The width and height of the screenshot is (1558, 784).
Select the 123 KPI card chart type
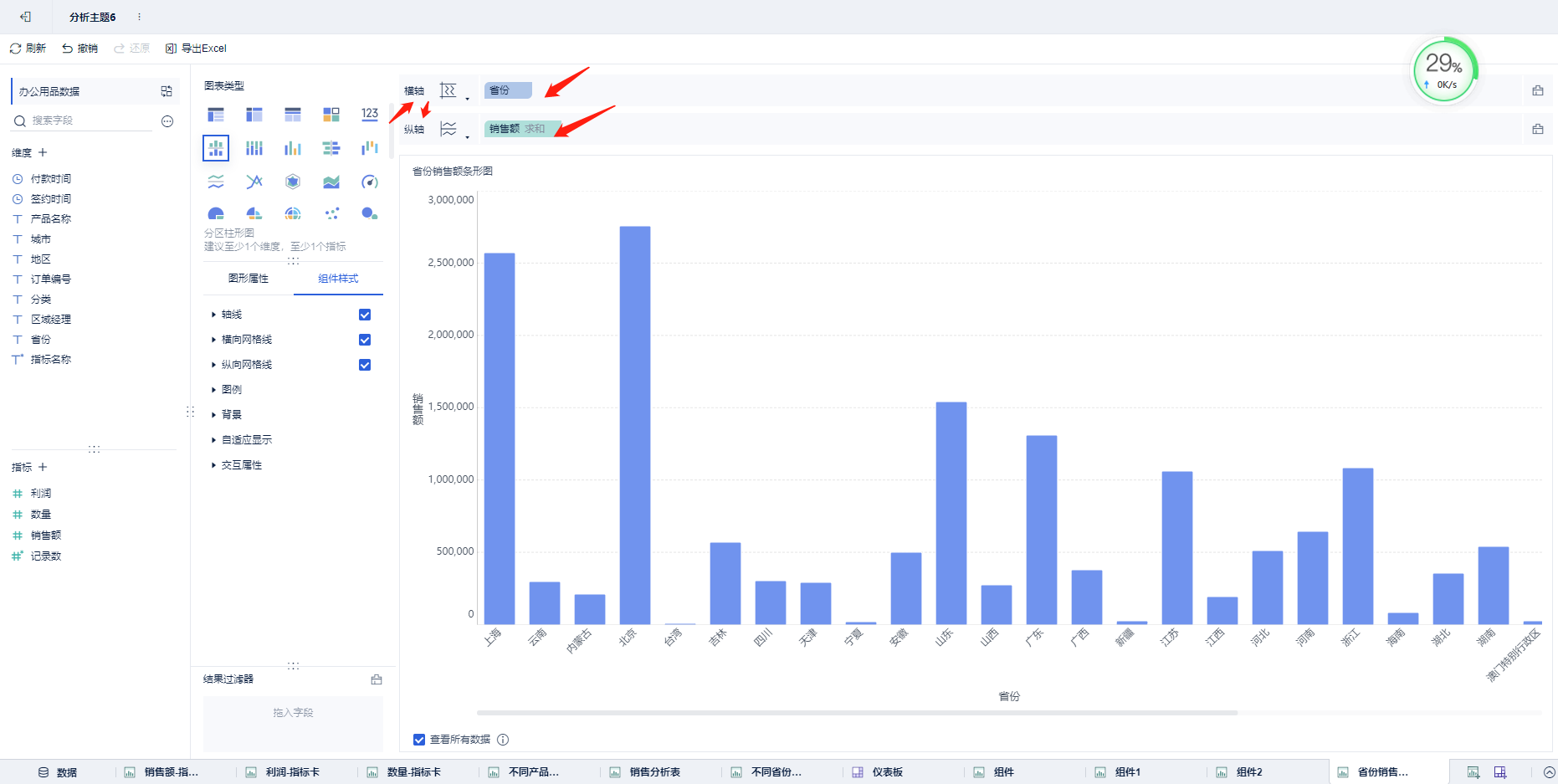pos(370,115)
